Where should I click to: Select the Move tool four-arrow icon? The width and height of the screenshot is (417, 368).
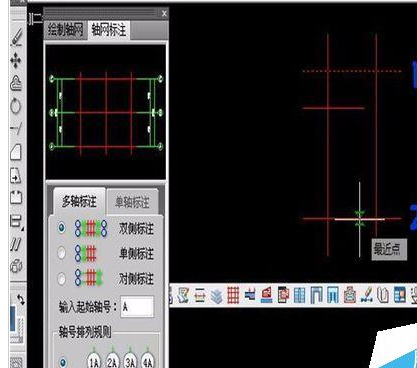[x=16, y=61]
